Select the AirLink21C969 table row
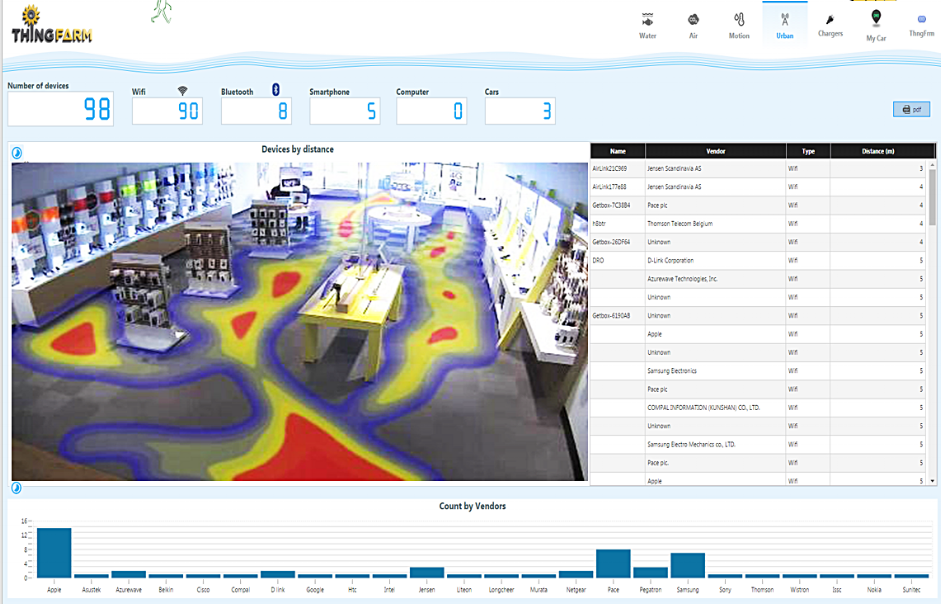Screen dimensions: 941x604 click(x=758, y=169)
